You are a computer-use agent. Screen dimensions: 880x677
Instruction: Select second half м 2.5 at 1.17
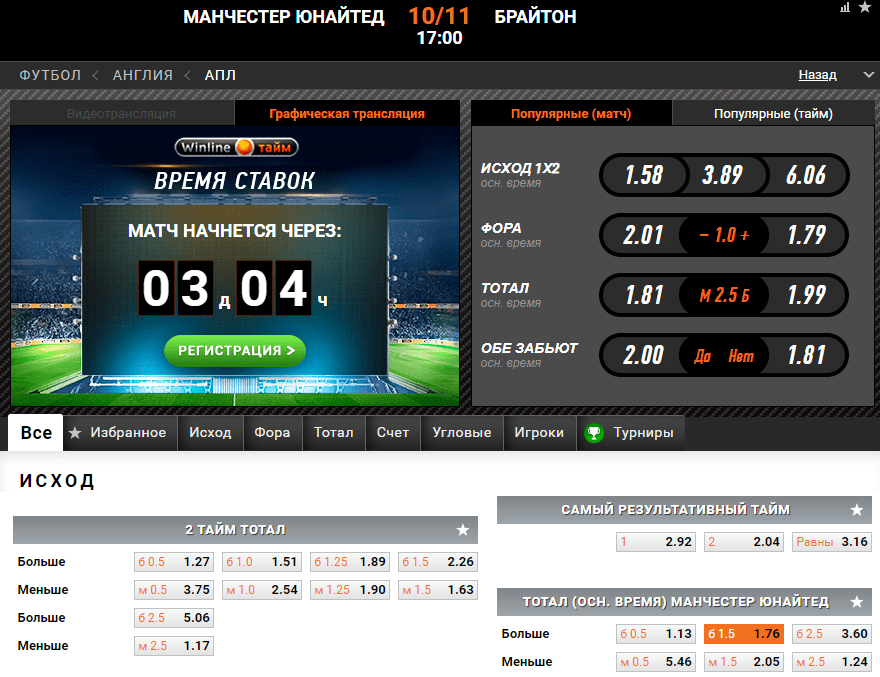pos(174,646)
